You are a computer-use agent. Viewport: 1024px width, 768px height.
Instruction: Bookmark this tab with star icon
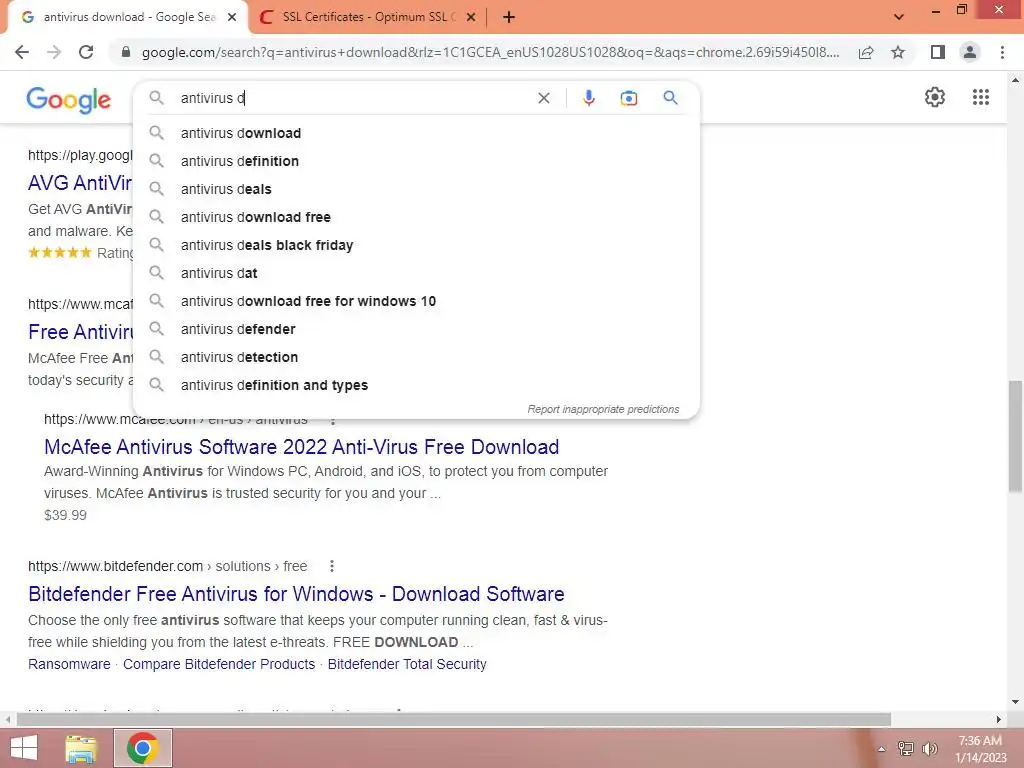coord(898,52)
